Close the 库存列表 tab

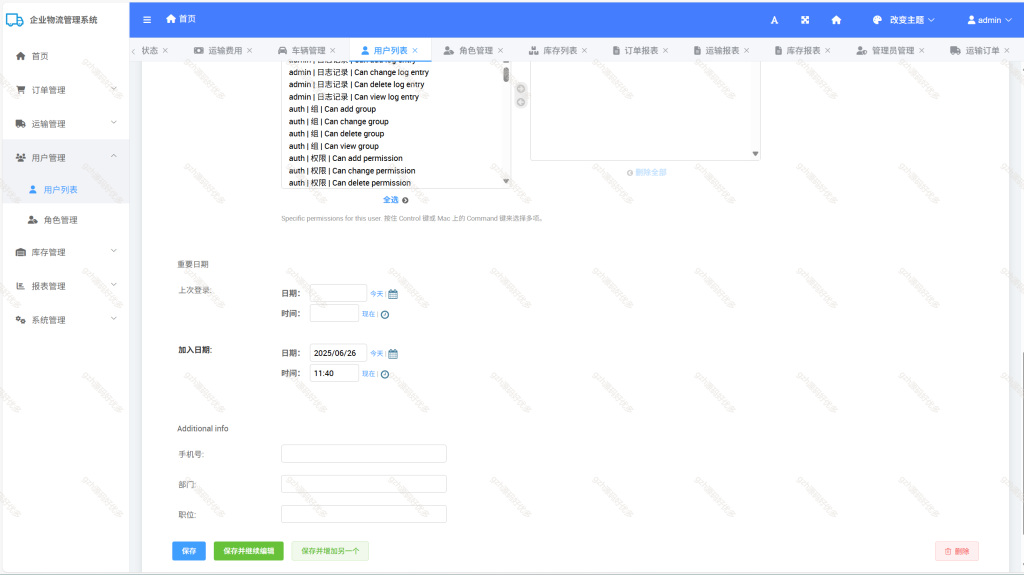point(584,50)
